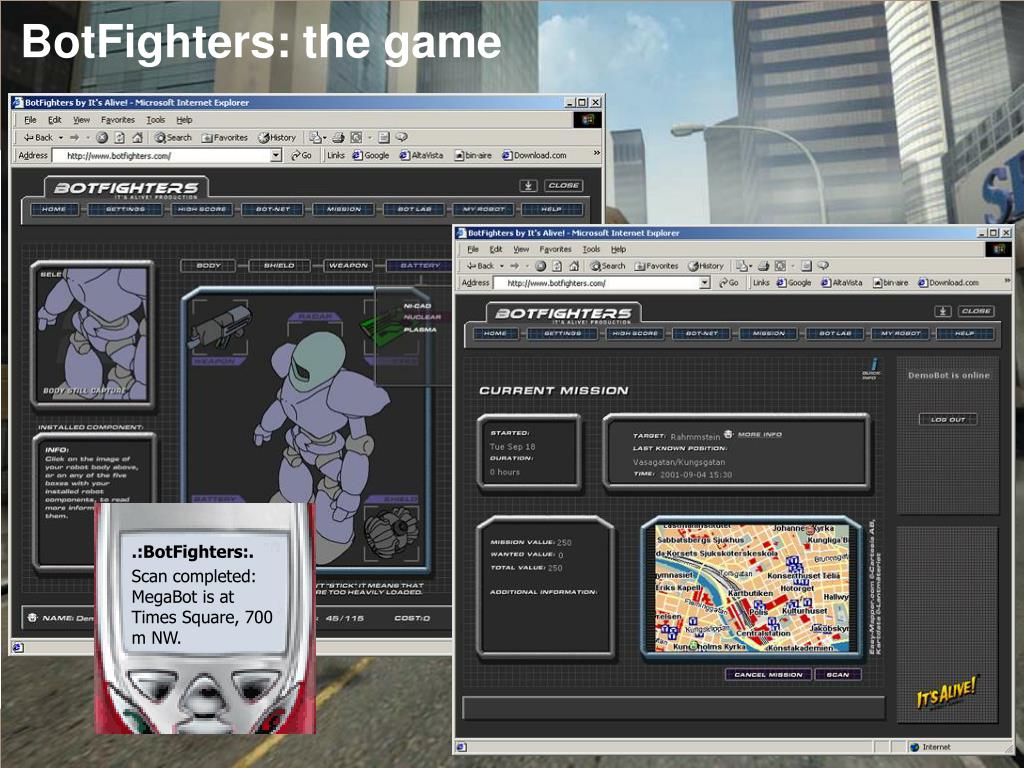Select WEAPON tab in Bot Lab
The height and width of the screenshot is (768, 1024).
pos(348,266)
